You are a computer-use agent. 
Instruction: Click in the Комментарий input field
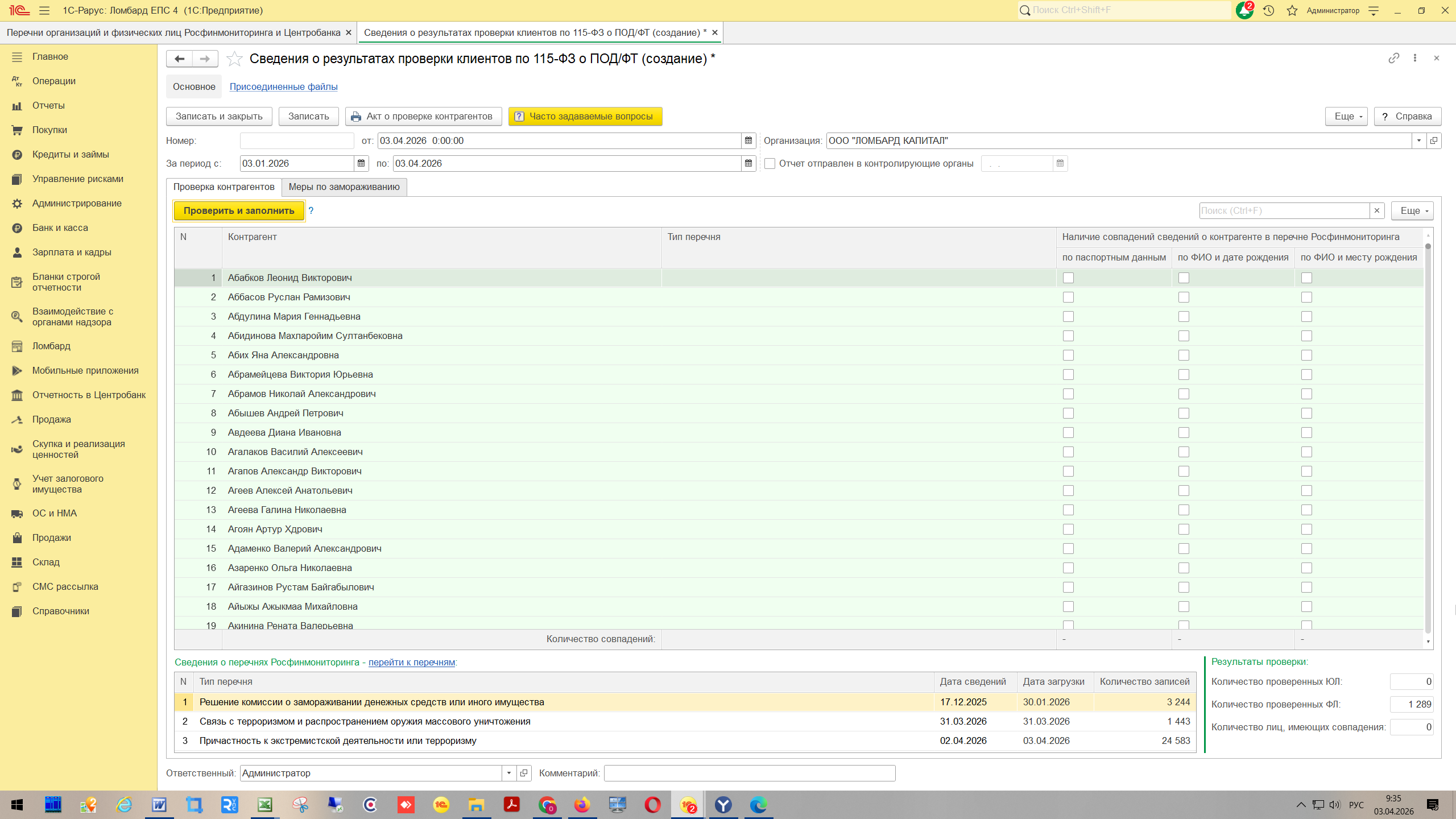[749, 773]
